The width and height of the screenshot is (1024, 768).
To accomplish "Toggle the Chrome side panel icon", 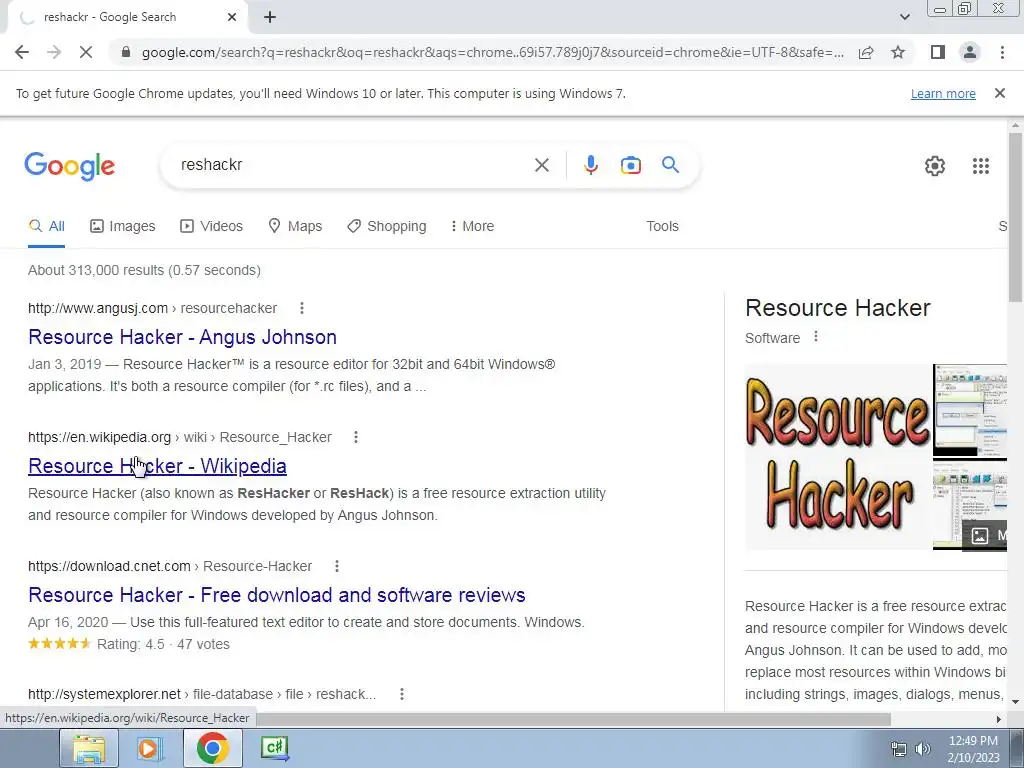I will 938,52.
